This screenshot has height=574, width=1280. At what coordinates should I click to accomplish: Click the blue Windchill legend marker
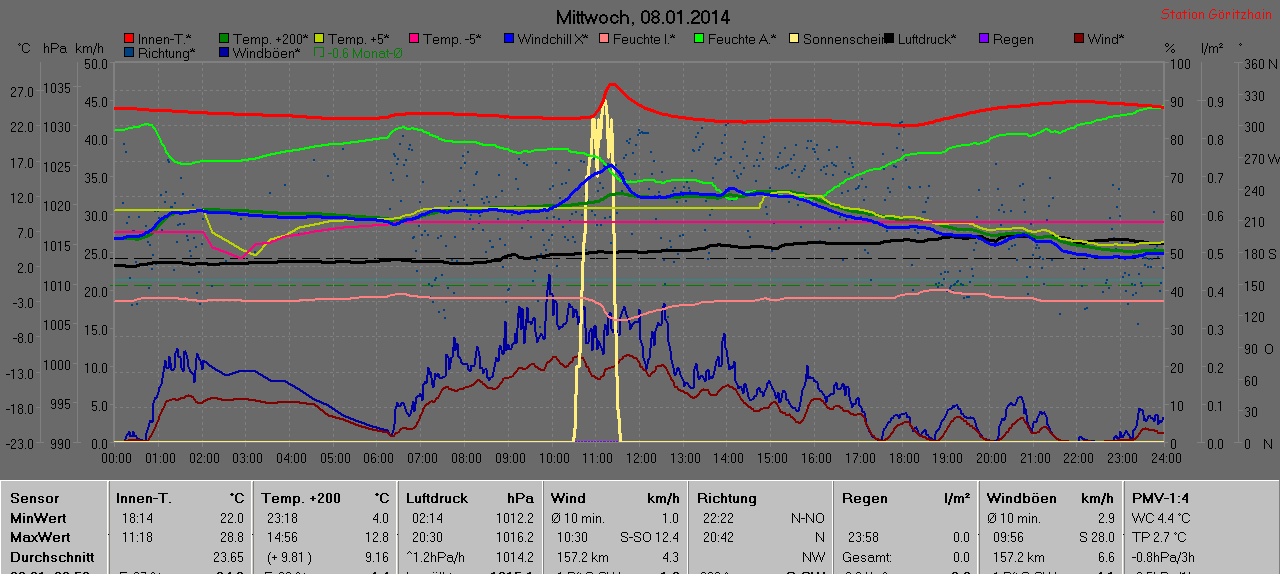tap(508, 39)
